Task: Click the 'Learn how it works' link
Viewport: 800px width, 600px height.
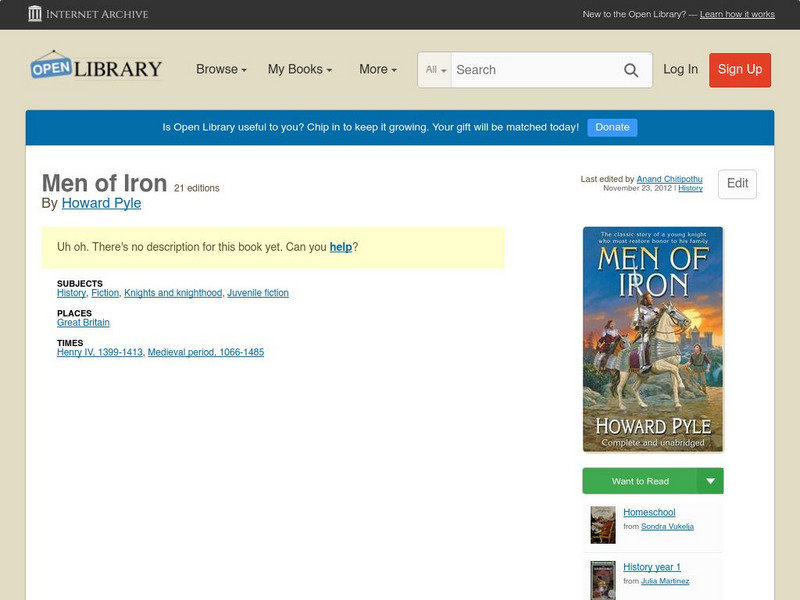Action: (737, 14)
